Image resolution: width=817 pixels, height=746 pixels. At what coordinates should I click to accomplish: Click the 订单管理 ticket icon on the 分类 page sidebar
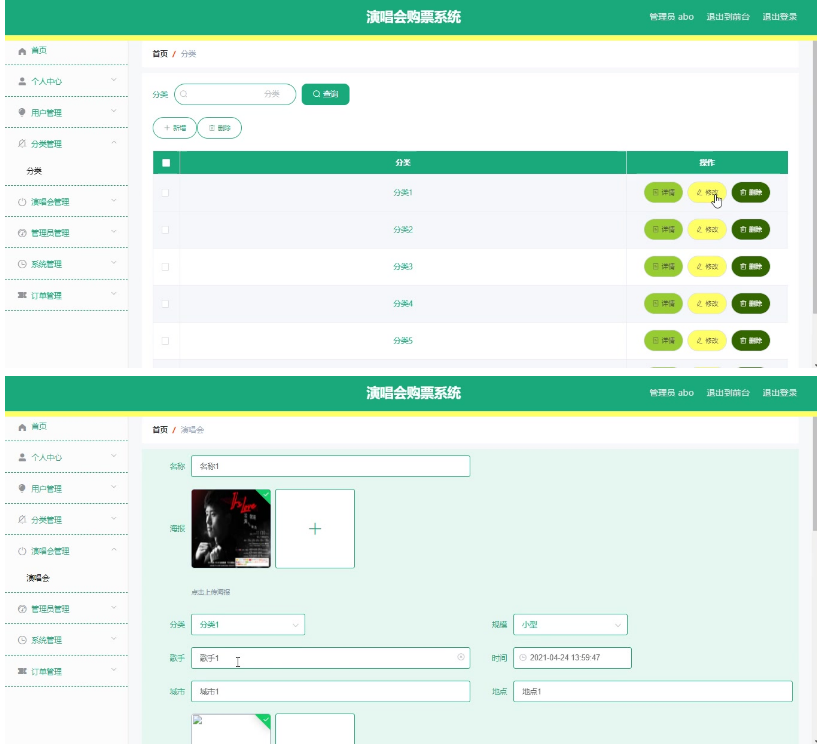point(22,295)
